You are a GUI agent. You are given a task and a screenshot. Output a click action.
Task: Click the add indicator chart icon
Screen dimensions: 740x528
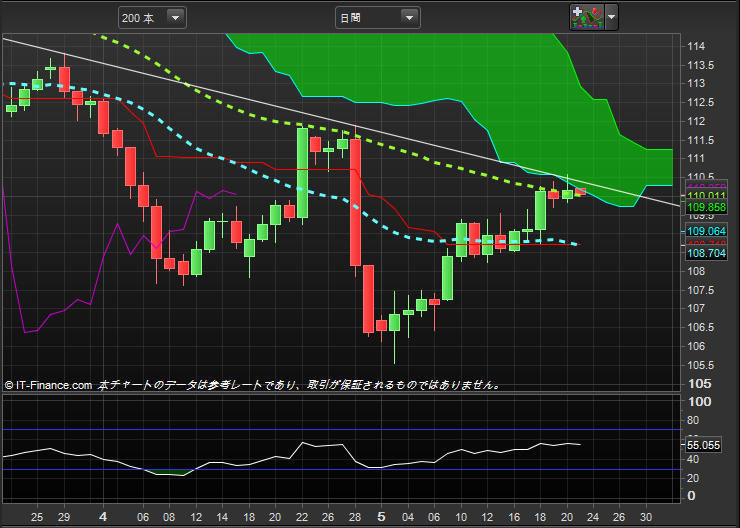pos(587,17)
